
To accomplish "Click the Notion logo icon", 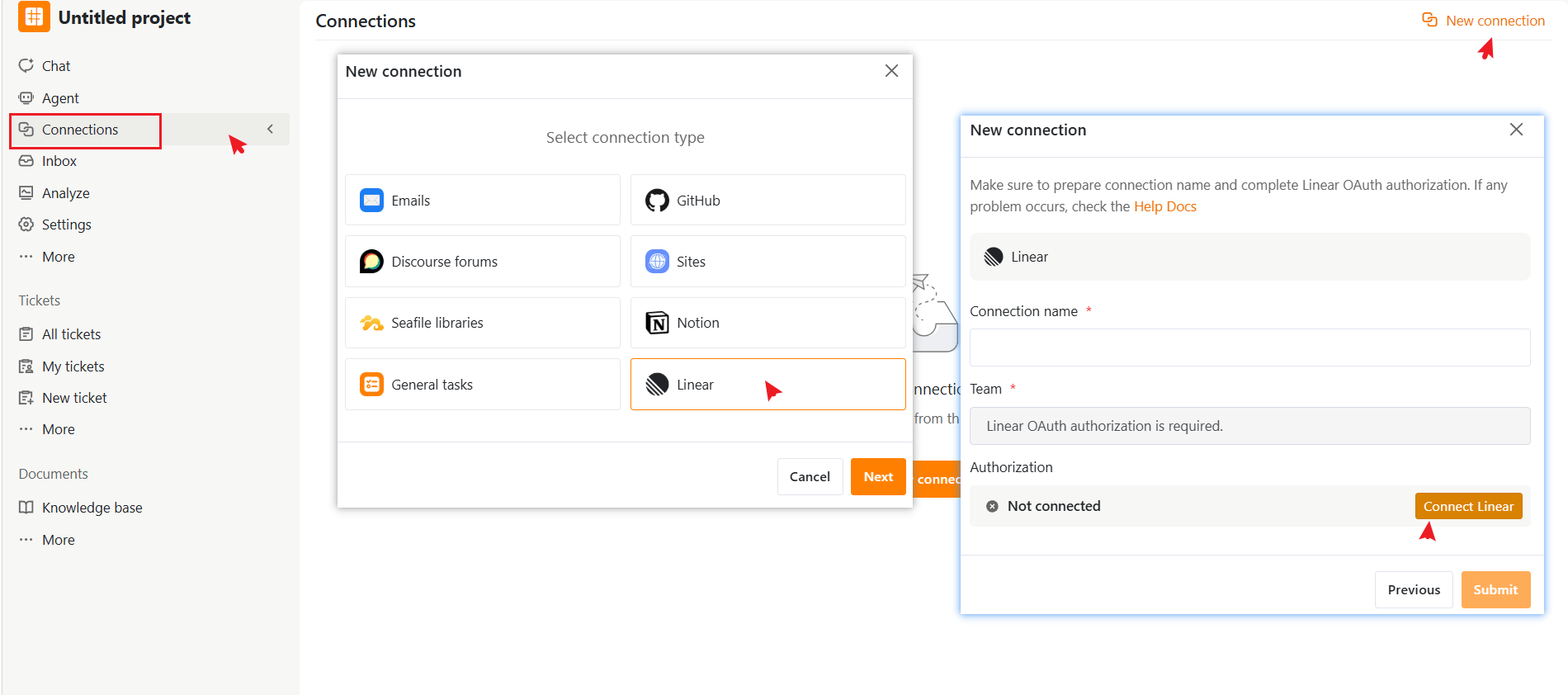I will pos(657,323).
